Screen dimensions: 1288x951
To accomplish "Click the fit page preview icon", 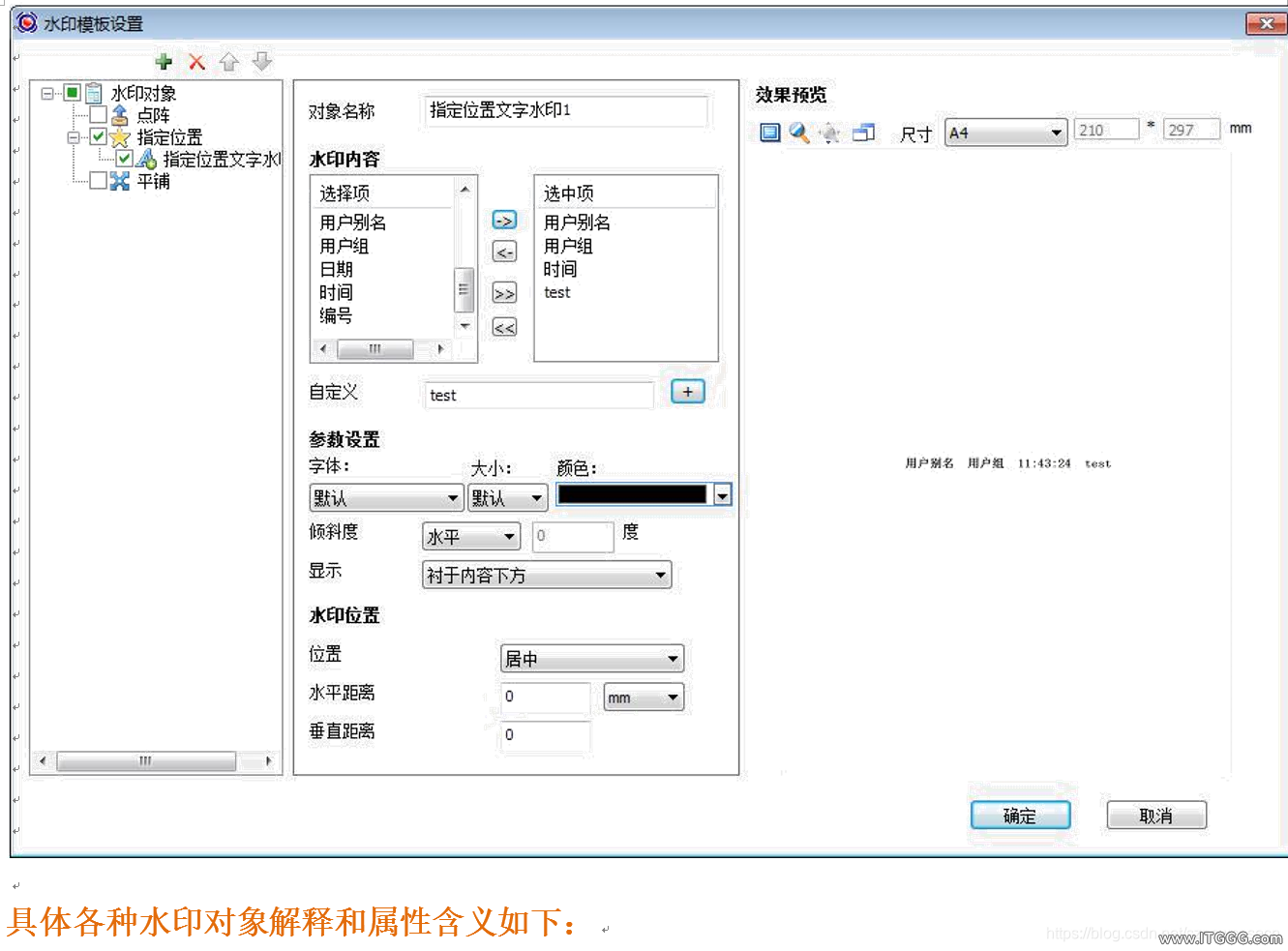I will [x=770, y=133].
